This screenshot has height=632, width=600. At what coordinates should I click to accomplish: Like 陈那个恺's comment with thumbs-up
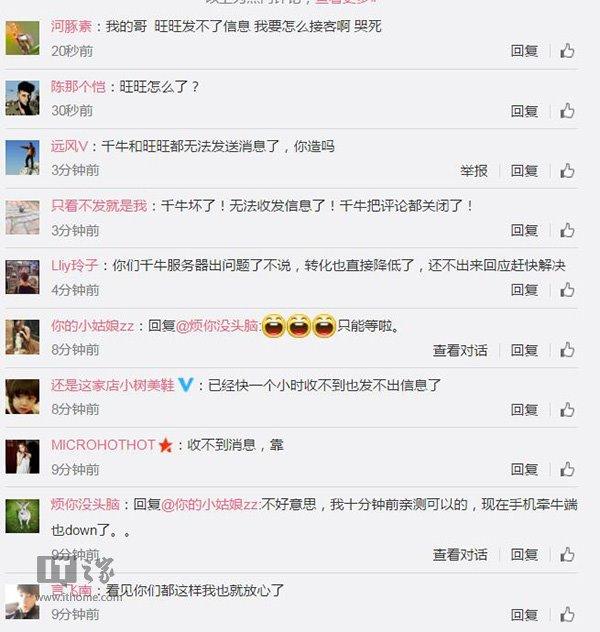(x=567, y=111)
